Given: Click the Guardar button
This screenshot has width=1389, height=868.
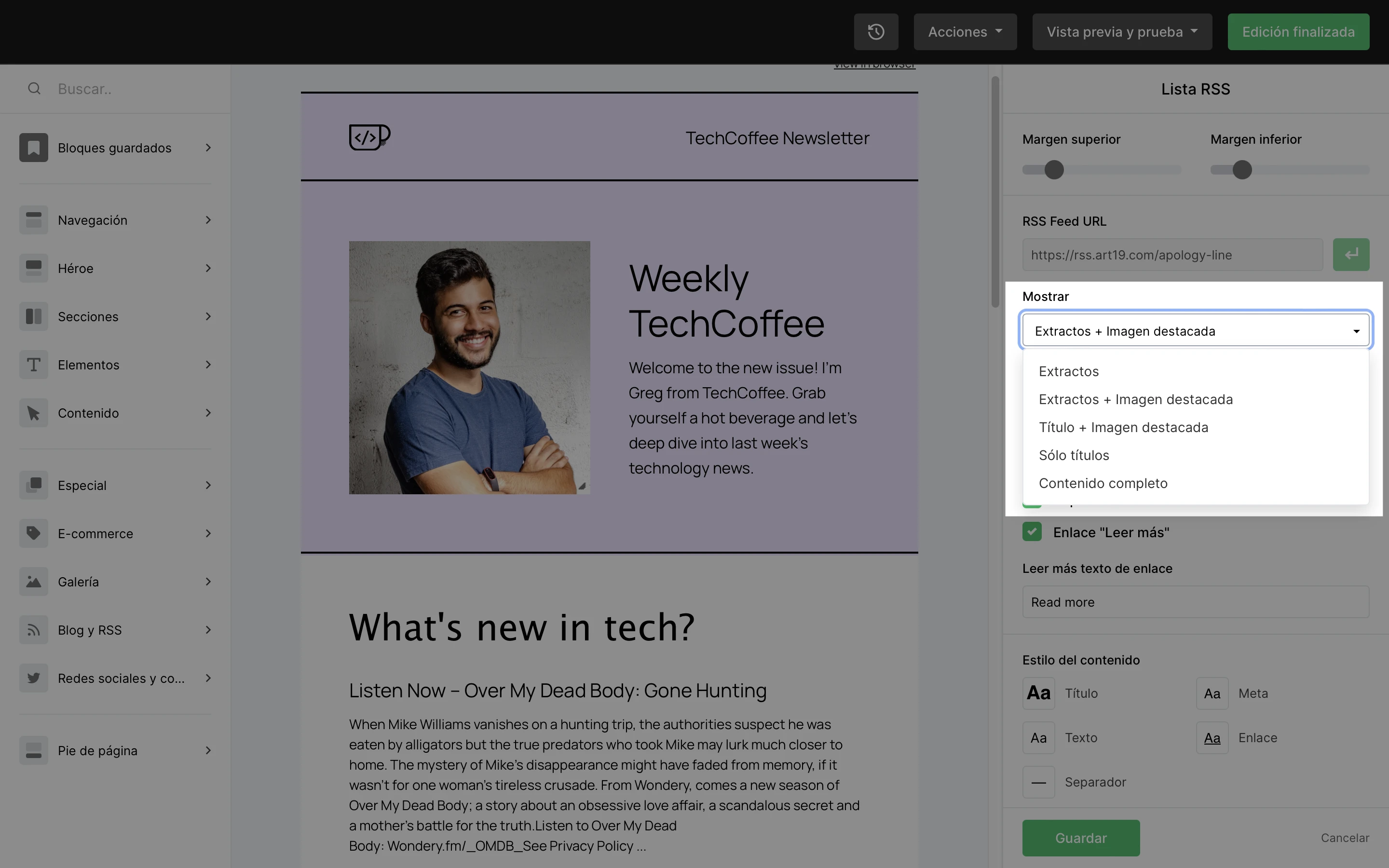Looking at the screenshot, I should tap(1080, 838).
